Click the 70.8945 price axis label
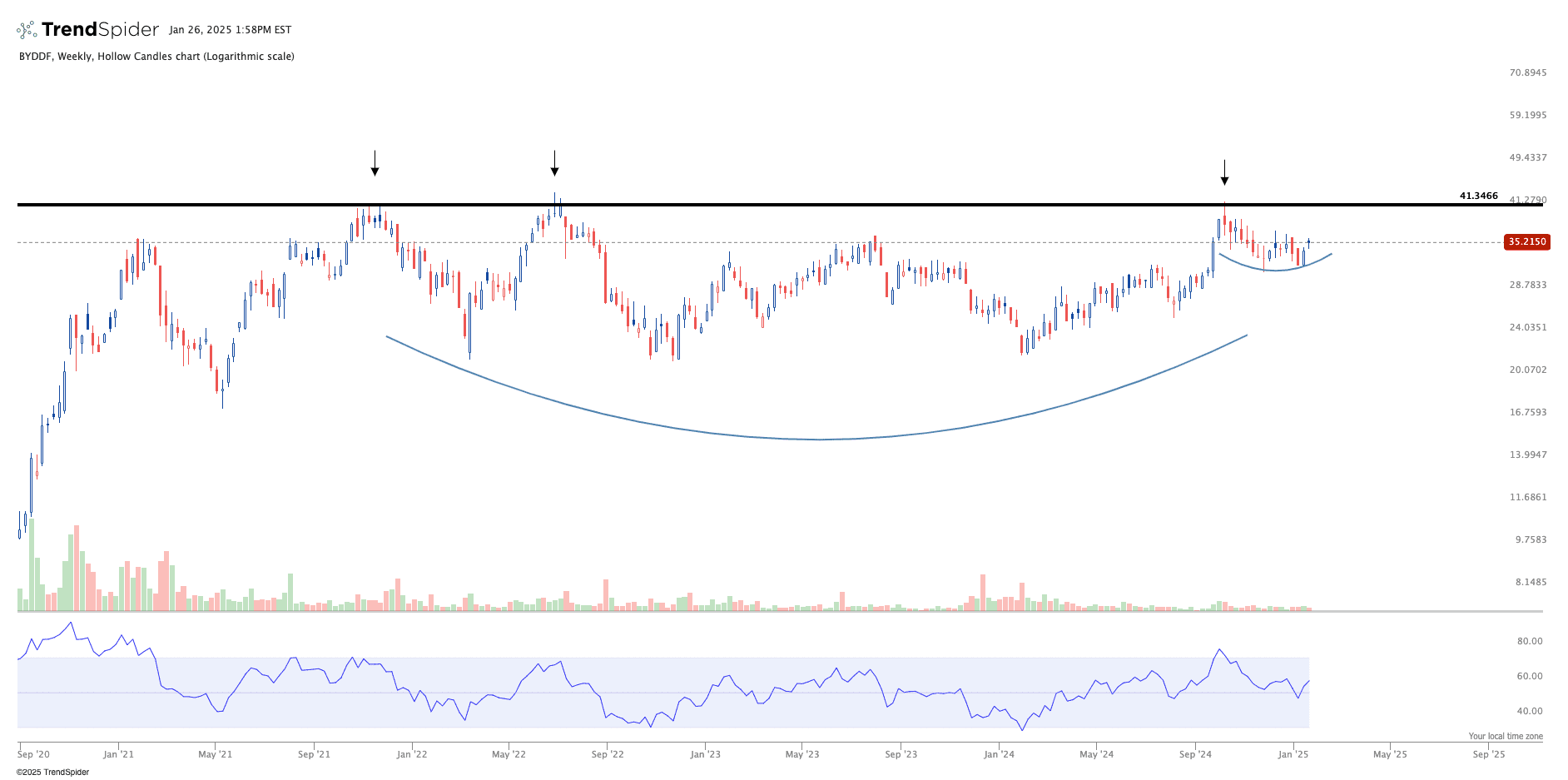This screenshot has width=1568, height=780. [x=1527, y=73]
